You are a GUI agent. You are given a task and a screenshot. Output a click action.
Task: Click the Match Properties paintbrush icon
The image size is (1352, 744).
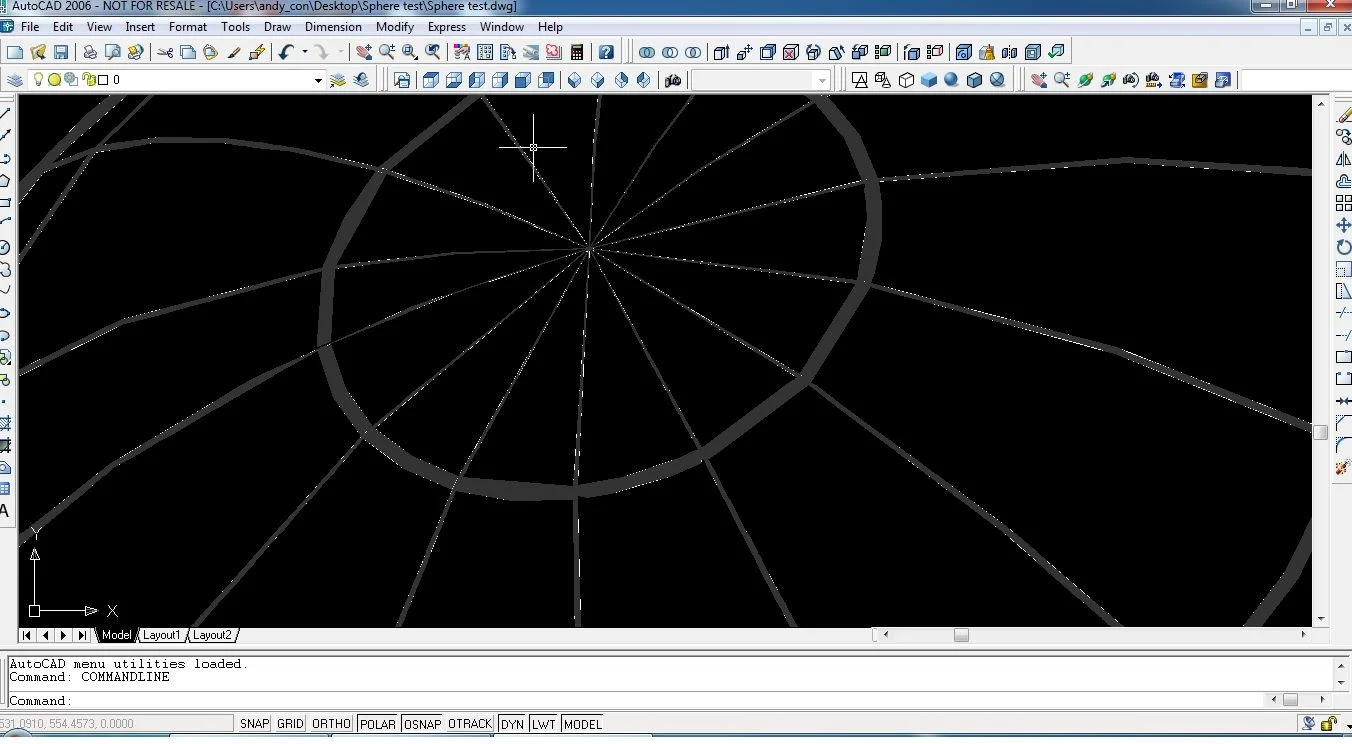234,52
